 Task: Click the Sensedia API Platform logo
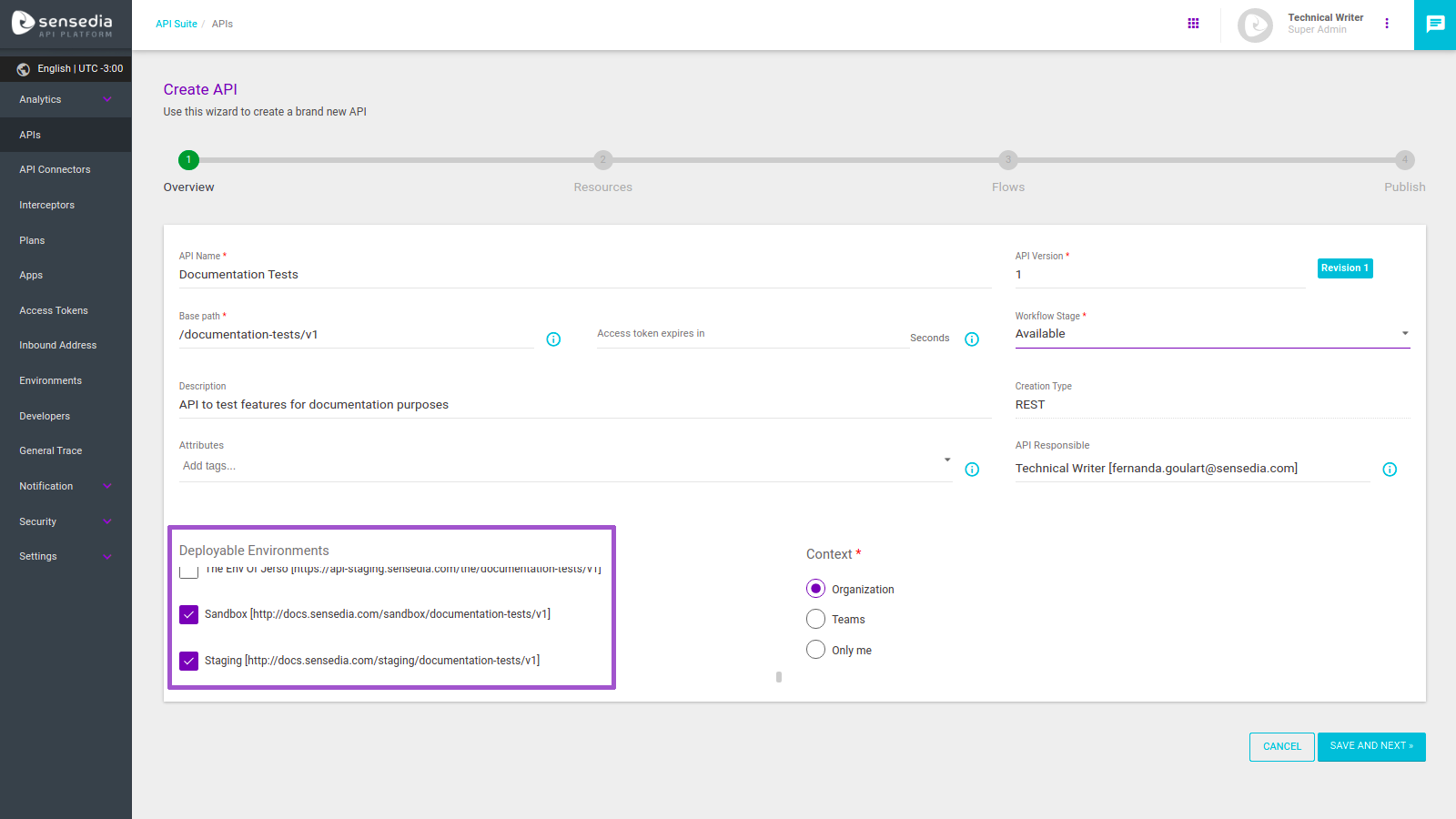click(x=64, y=25)
